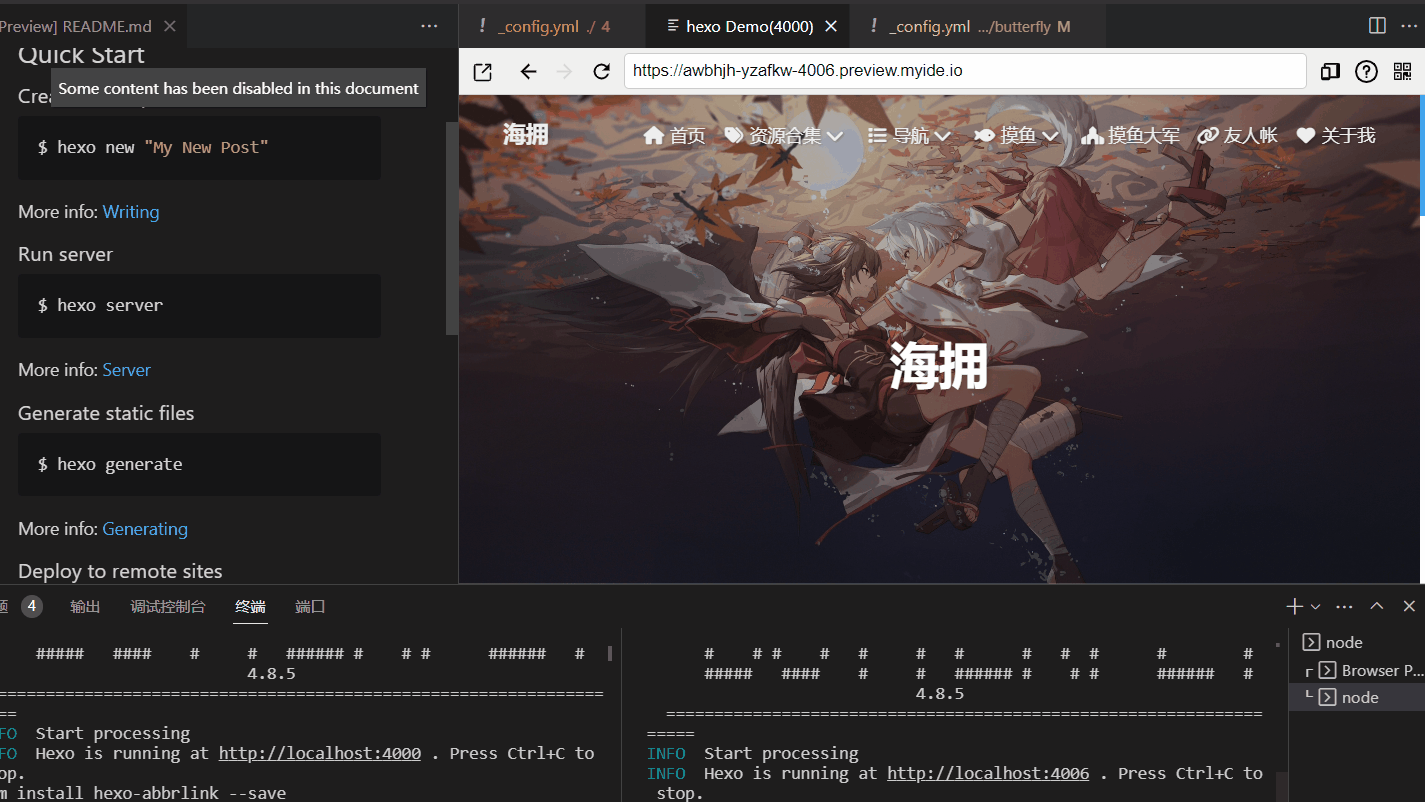This screenshot has width=1425, height=802.
Task: Click the browser preview page scrollbar
Action: pos(1422,155)
